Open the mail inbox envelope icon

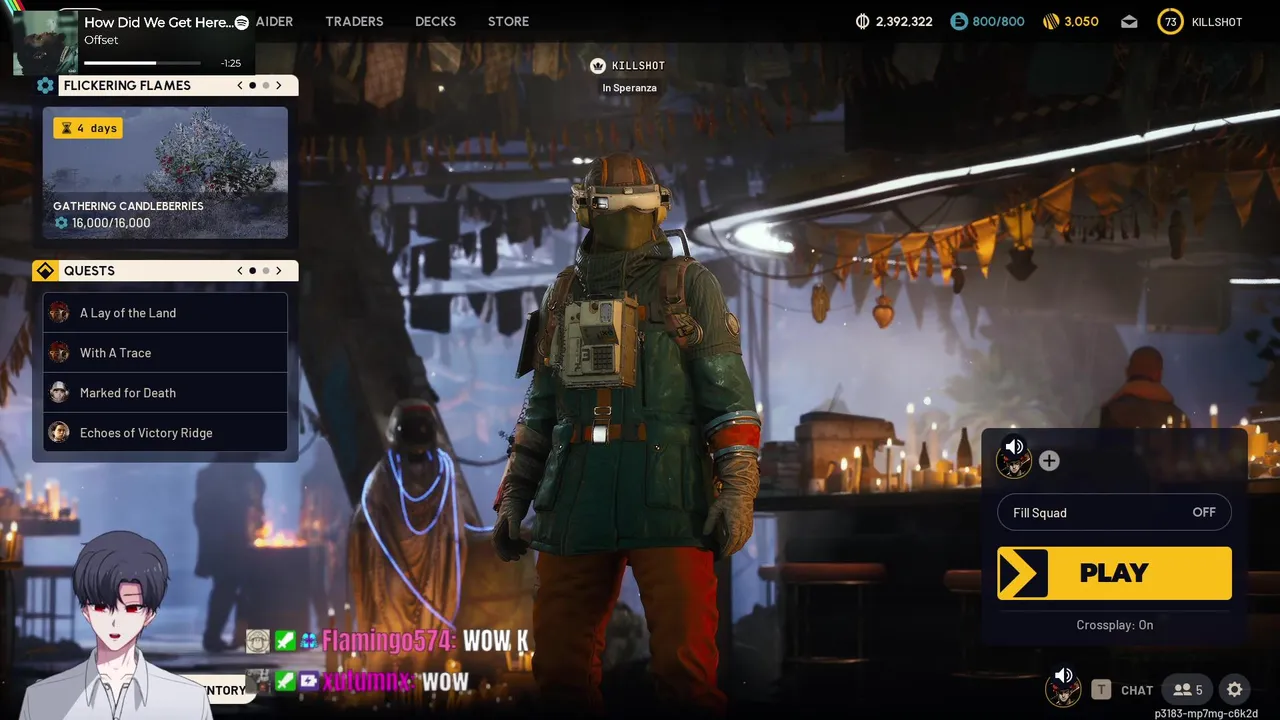coord(1129,21)
